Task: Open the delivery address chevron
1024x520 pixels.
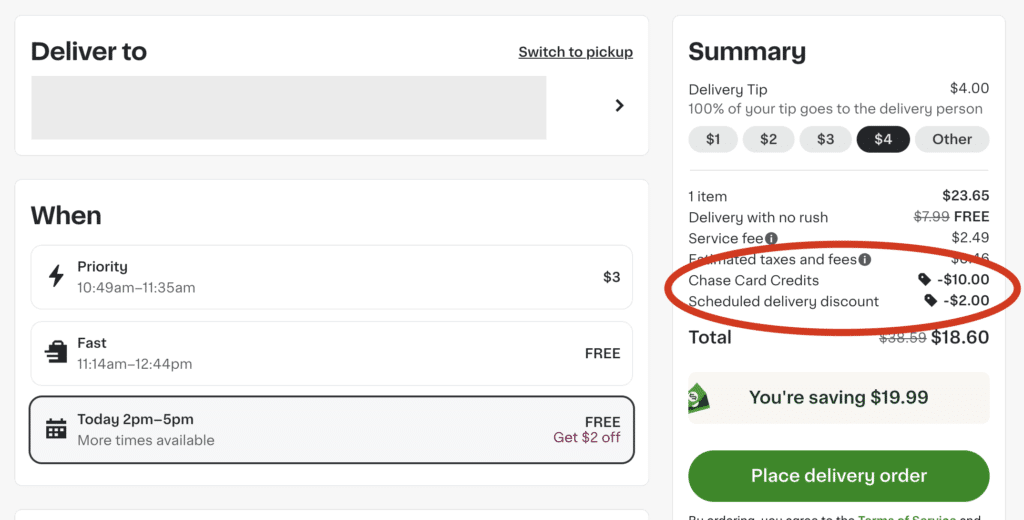Action: pyautogui.click(x=619, y=105)
